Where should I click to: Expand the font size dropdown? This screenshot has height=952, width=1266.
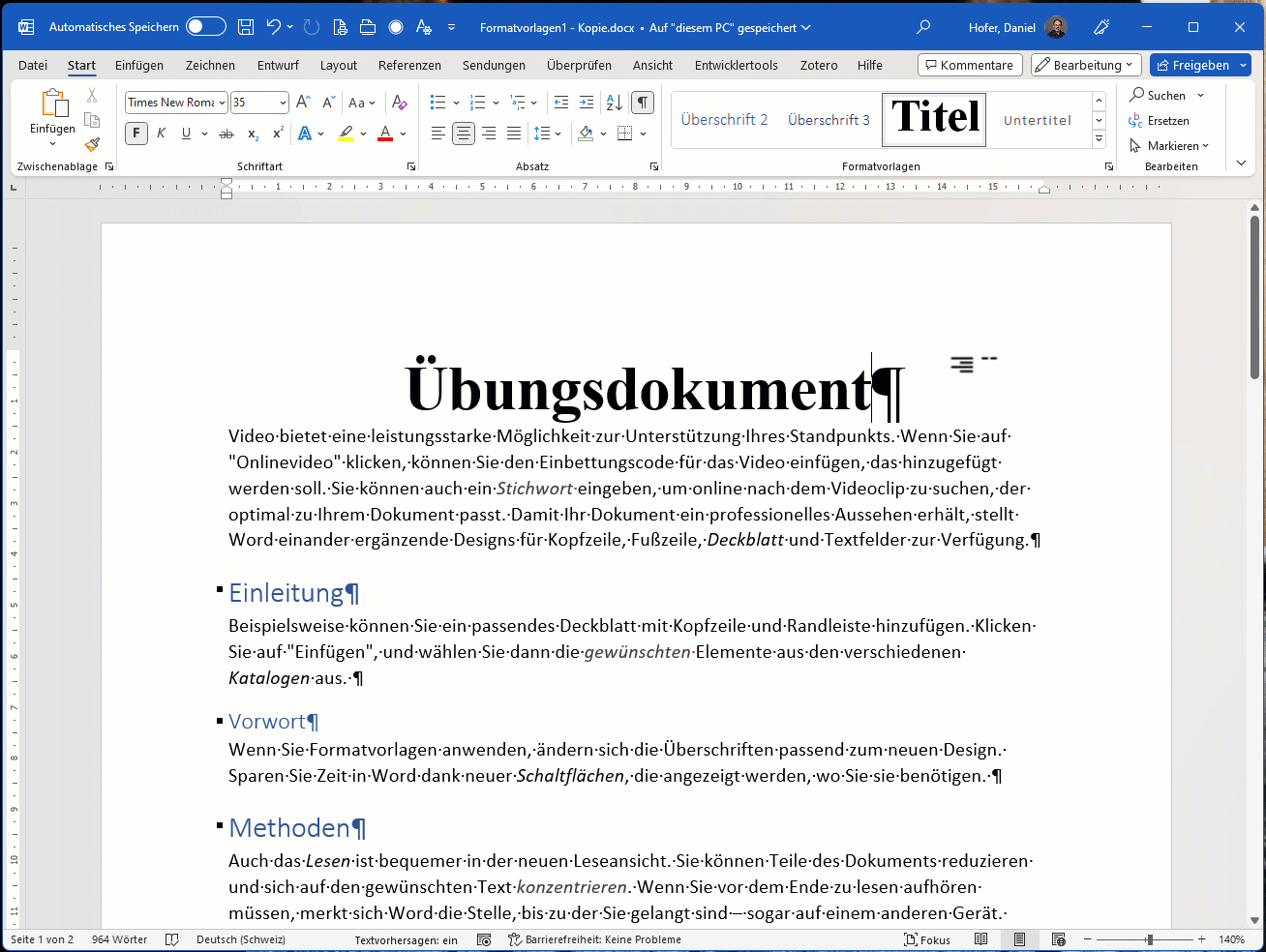pos(283,103)
